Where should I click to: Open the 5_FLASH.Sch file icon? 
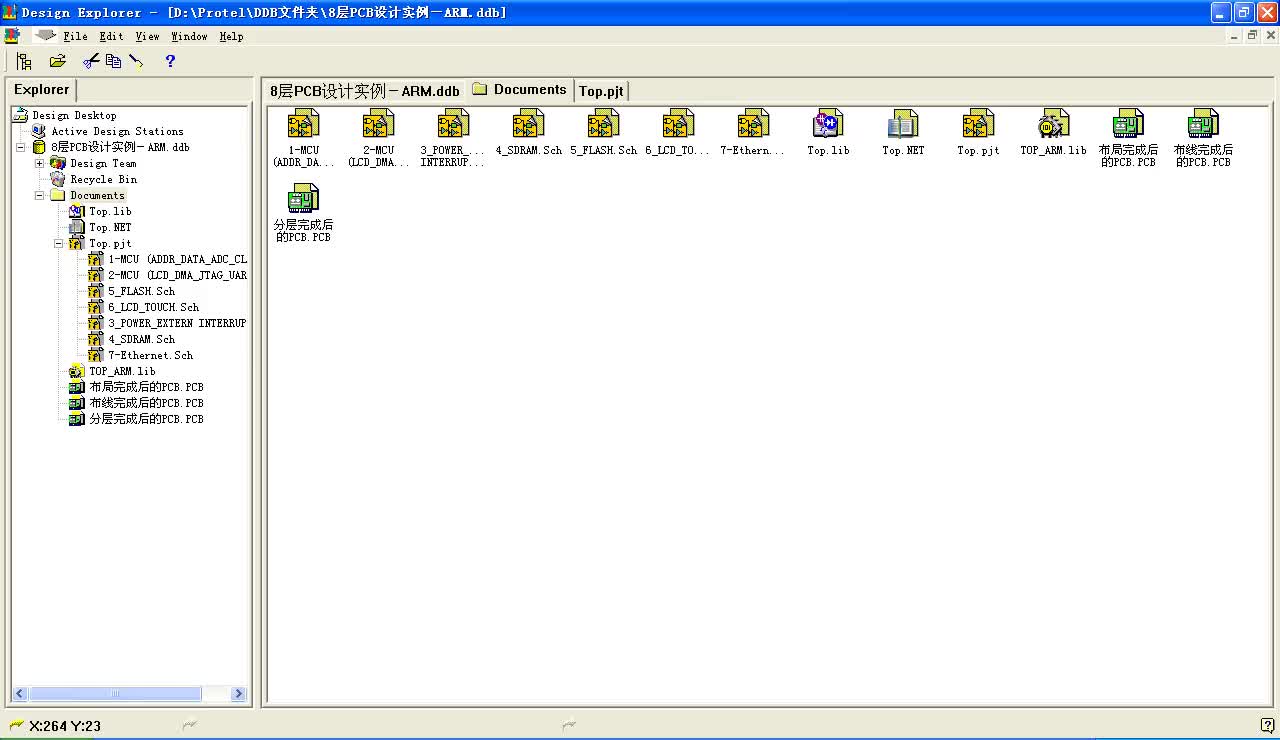pyautogui.click(x=603, y=125)
